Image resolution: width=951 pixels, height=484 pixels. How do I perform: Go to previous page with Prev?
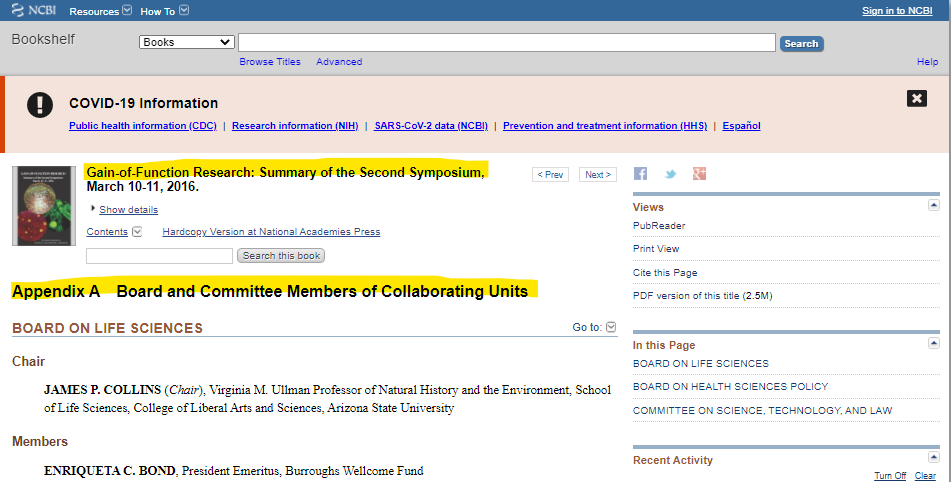tap(550, 175)
